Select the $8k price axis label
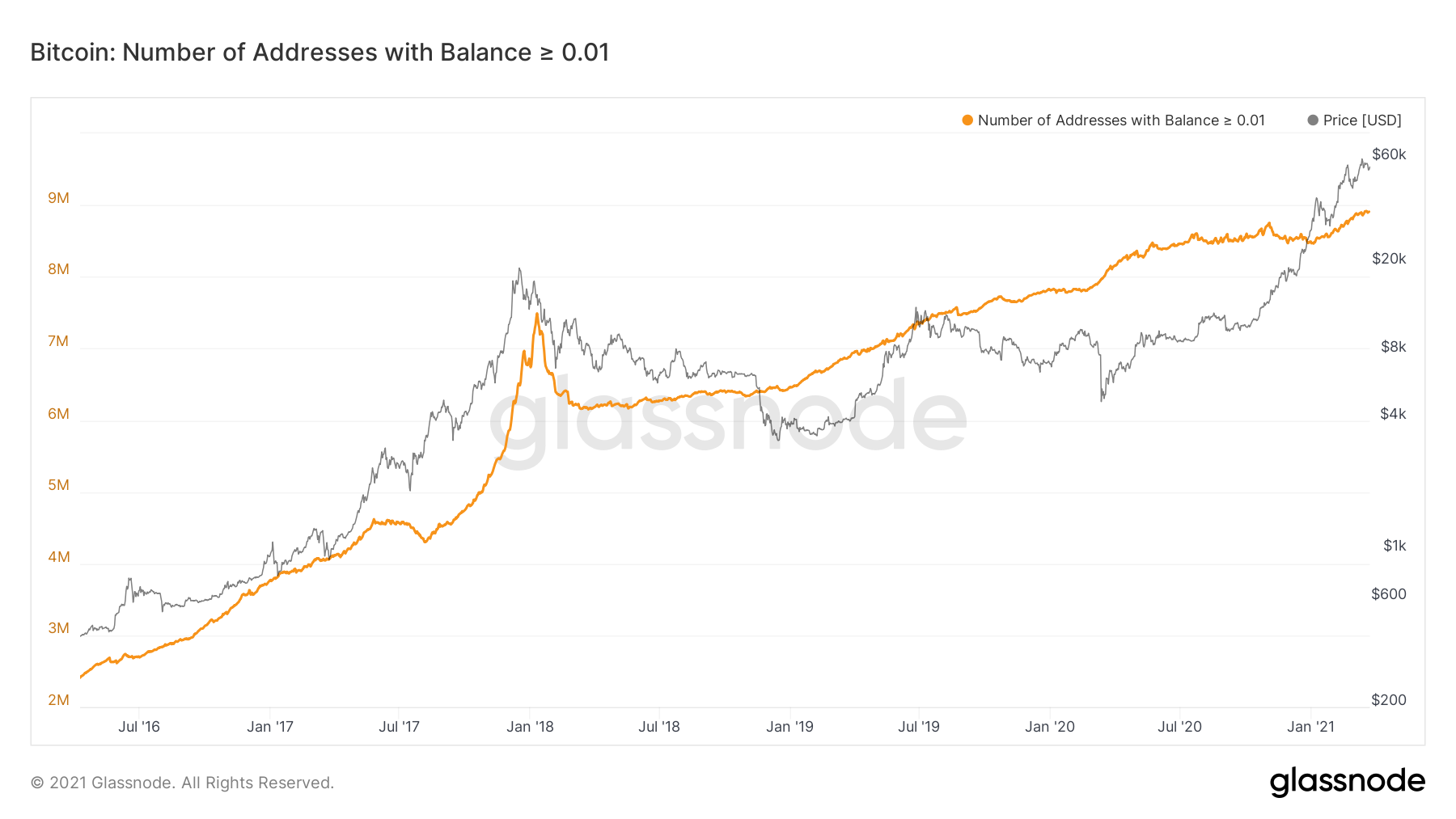This screenshot has height=819, width=1456. (1393, 347)
